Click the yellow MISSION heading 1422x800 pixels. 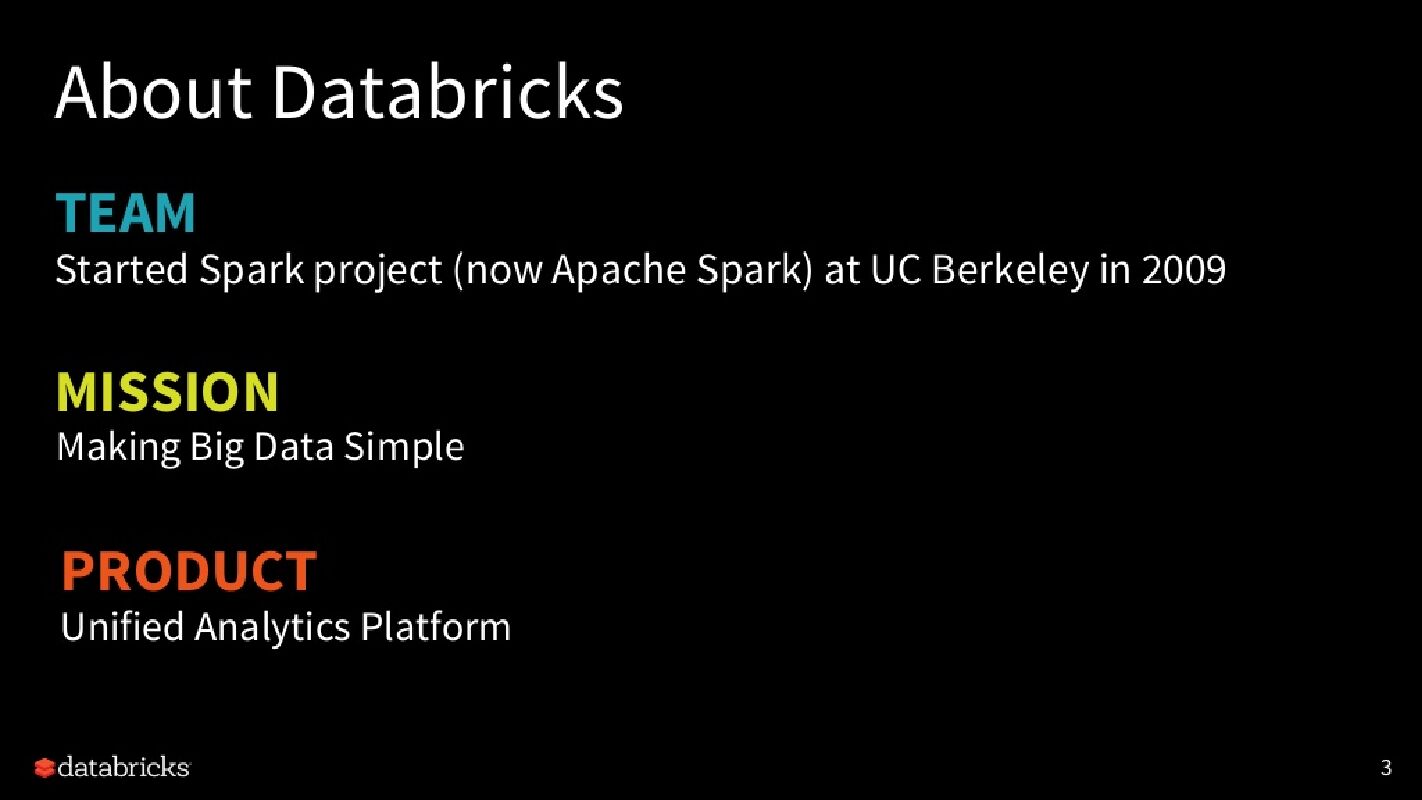point(167,391)
